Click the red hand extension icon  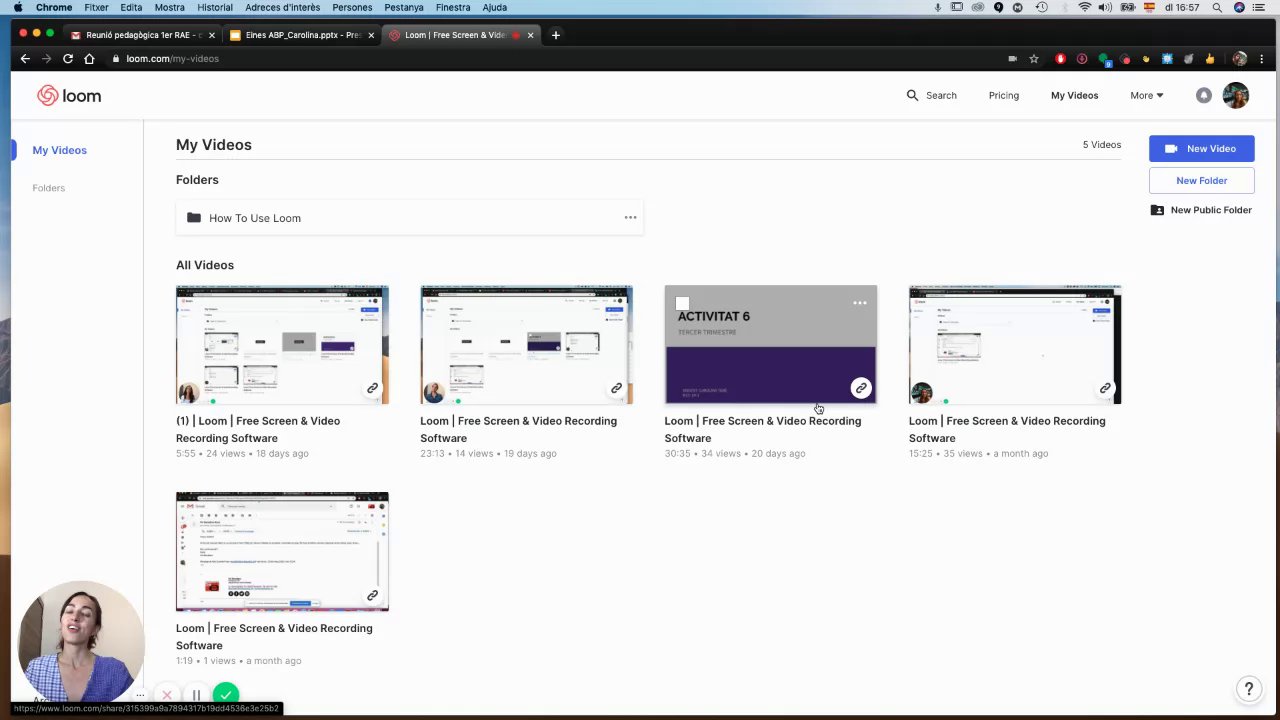[x=1060, y=59]
